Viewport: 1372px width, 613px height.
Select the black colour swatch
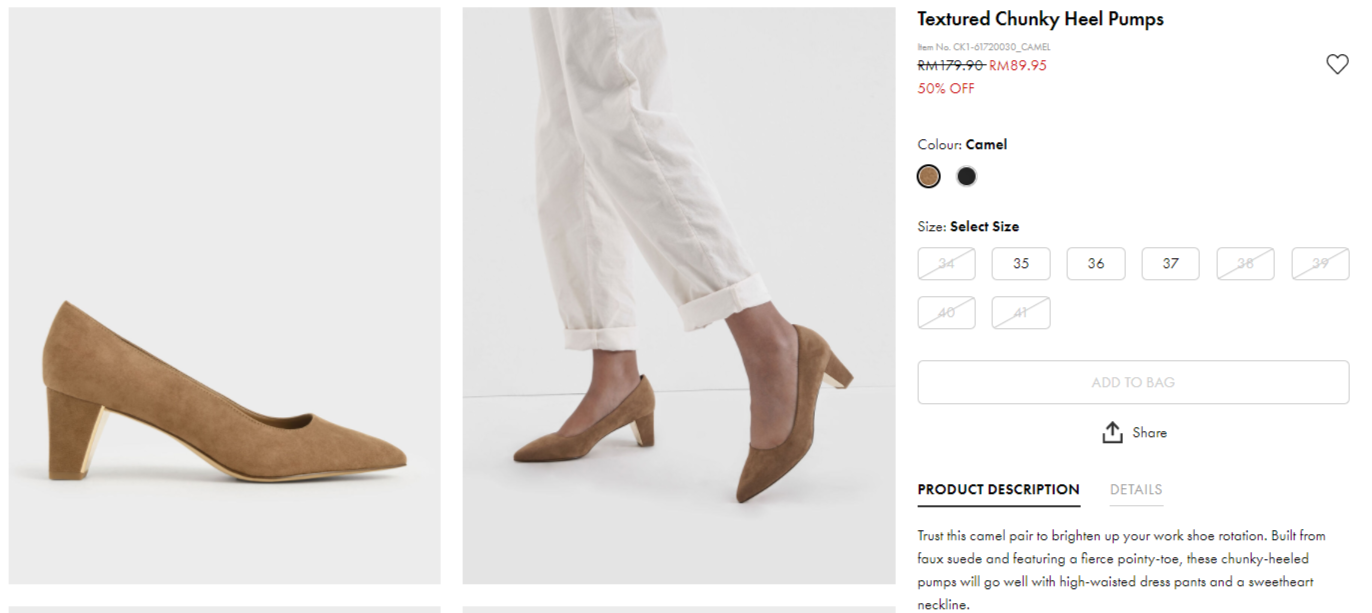tap(966, 177)
